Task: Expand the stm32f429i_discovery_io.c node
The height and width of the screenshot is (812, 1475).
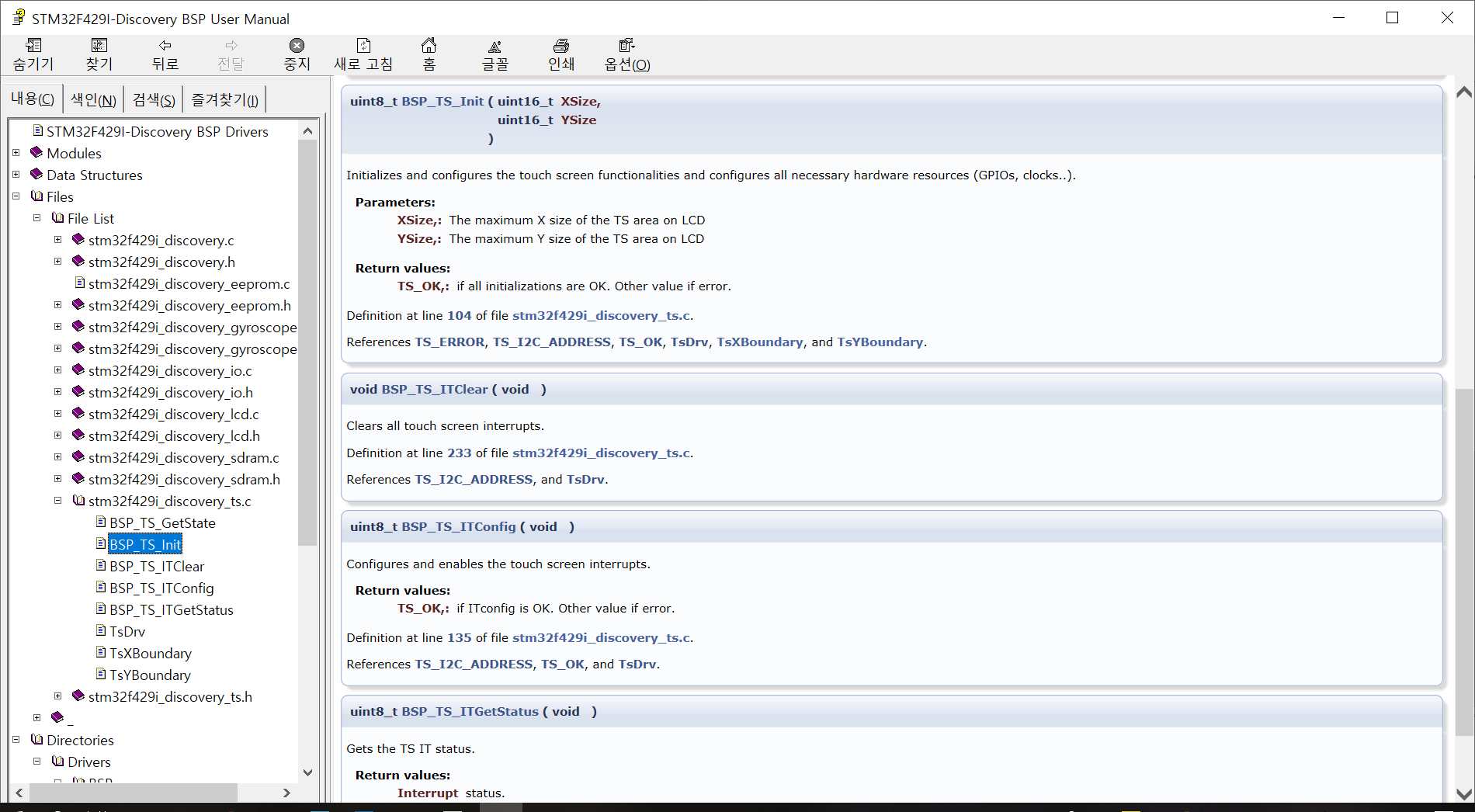Action: coord(57,370)
